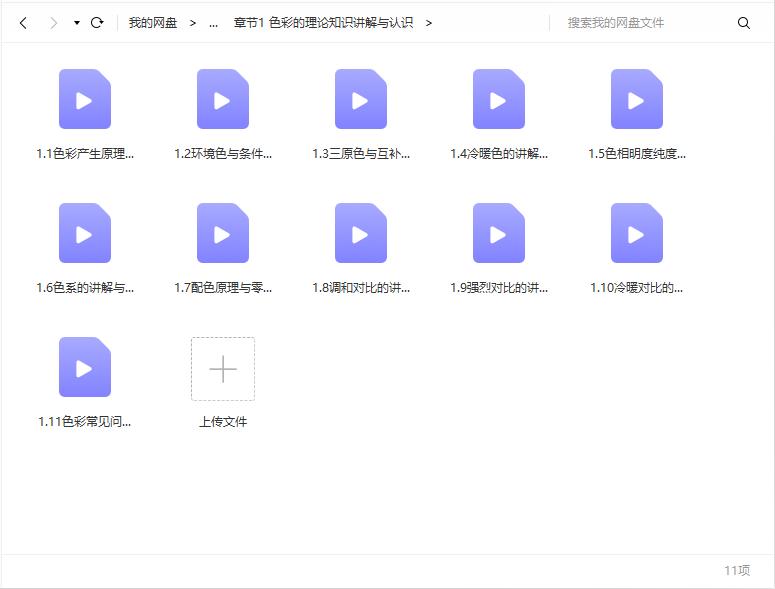Expand the first breadcrumb chevron after 我的网盘
Screen dimensions: 775x589
pyautogui.click(x=193, y=23)
